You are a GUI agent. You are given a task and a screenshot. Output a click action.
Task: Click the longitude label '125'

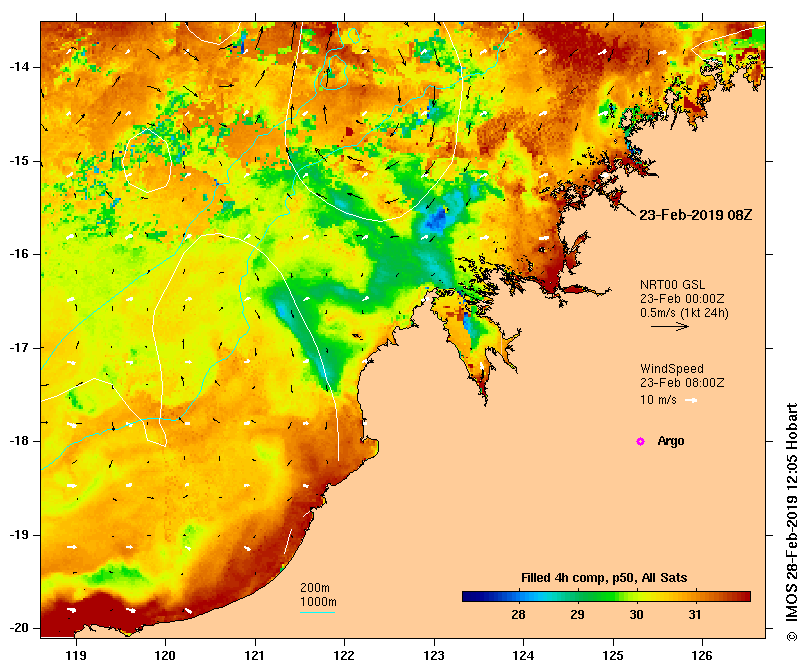(613, 656)
